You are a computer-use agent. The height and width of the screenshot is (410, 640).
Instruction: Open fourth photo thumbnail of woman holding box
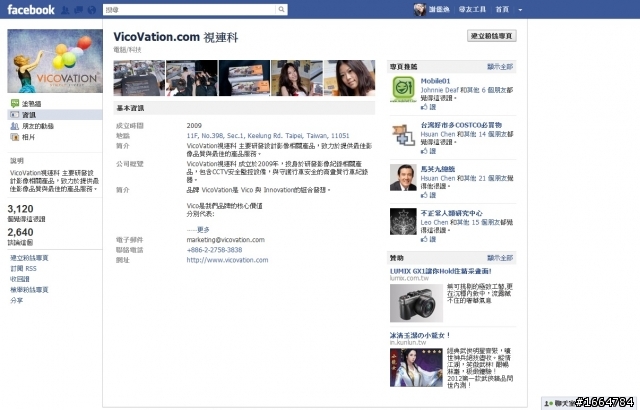pyautogui.click(x=297, y=78)
